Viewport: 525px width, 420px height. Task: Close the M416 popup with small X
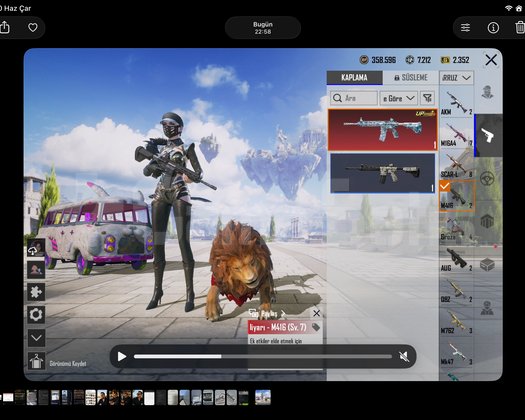coord(316,313)
